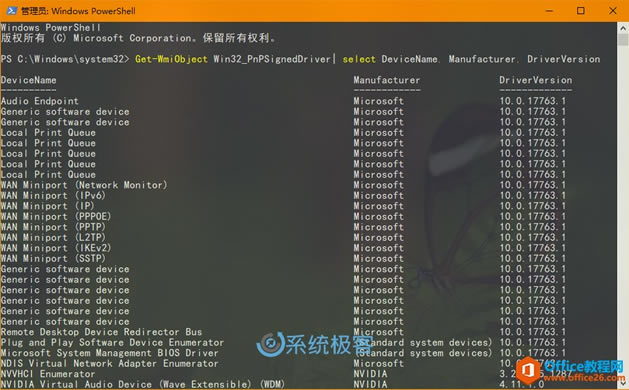Click the 'Windows PowerShell' title bar text

pos(78,11)
